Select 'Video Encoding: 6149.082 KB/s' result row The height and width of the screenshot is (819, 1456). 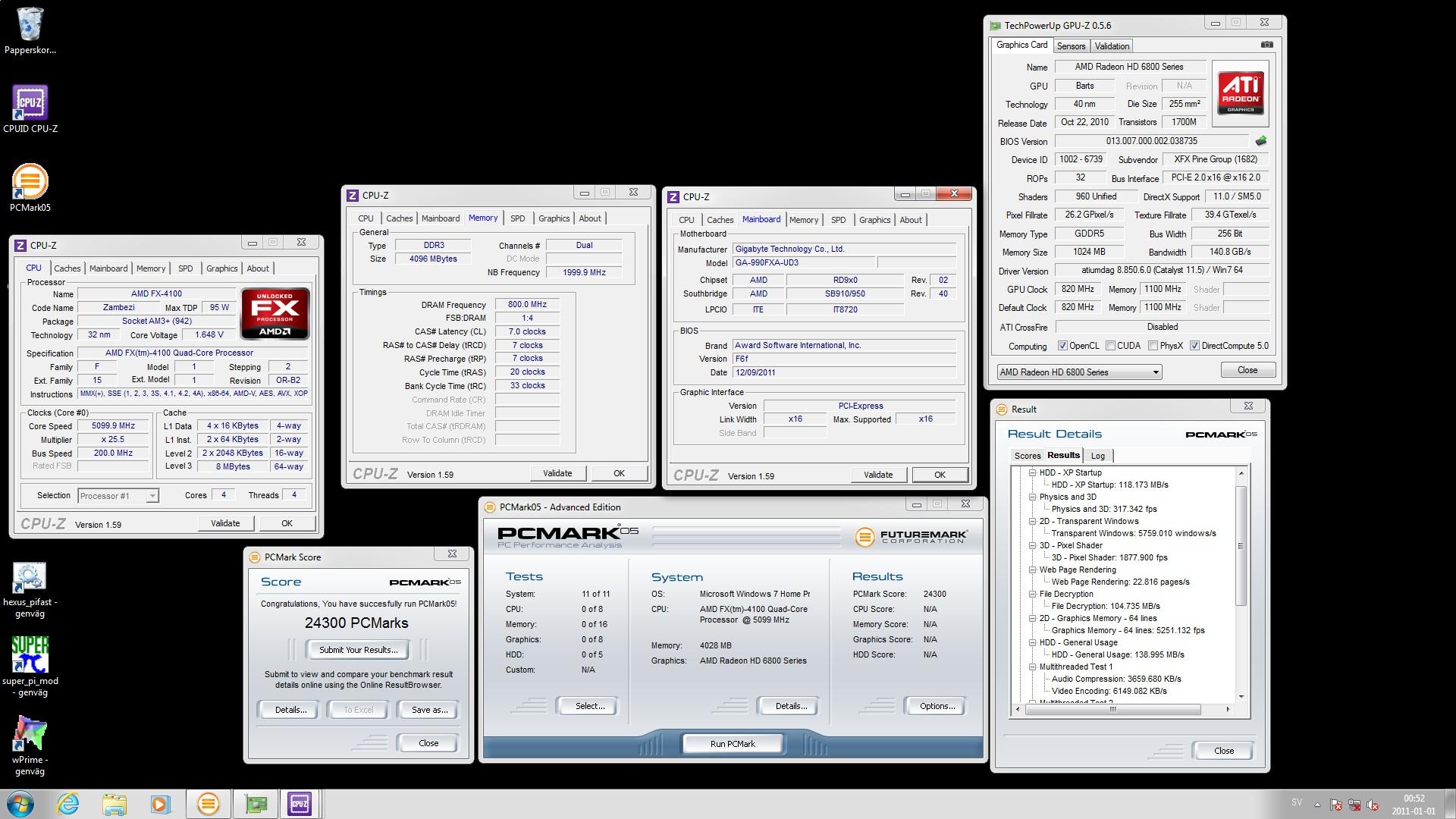point(1109,691)
